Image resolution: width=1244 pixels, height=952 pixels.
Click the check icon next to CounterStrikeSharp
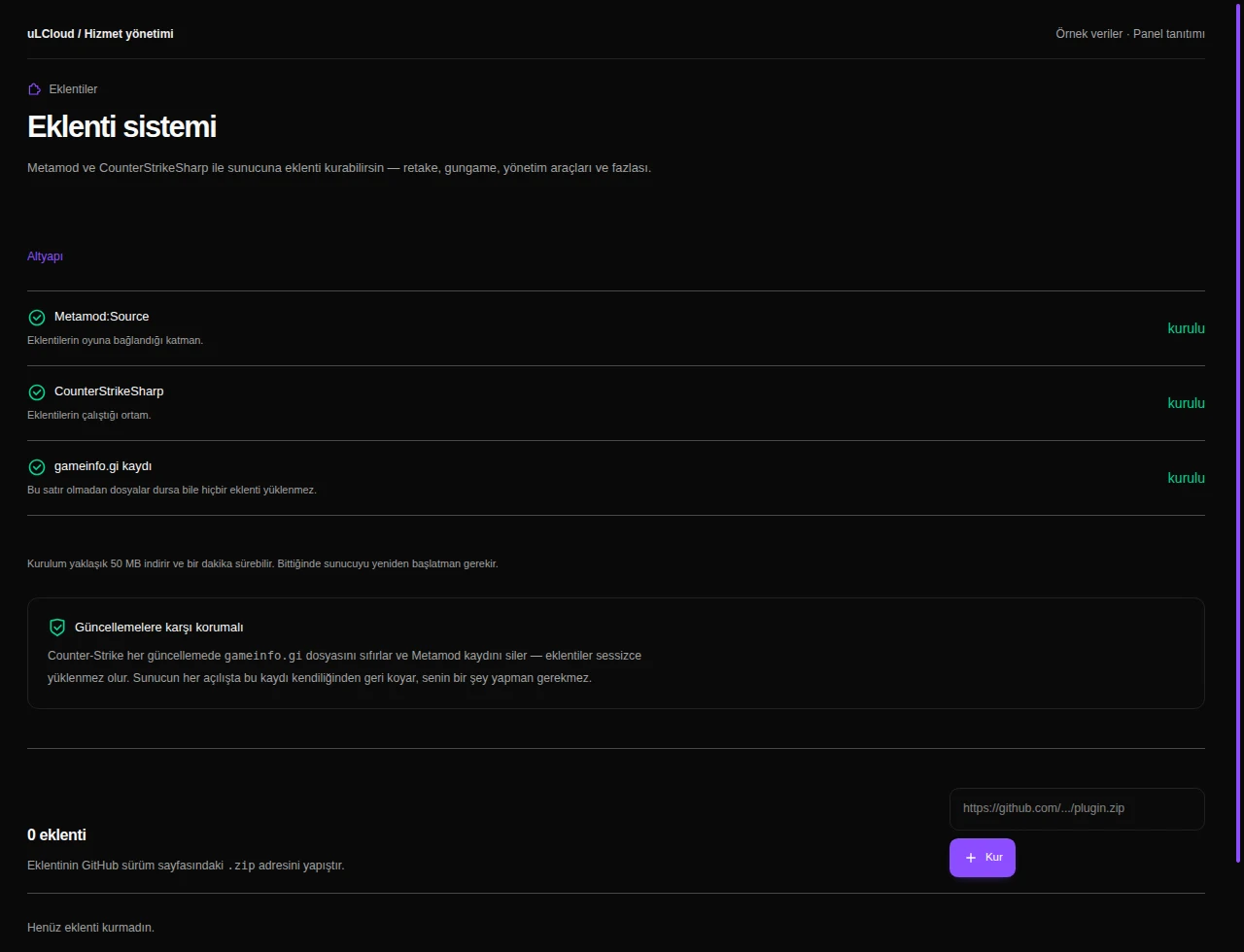click(37, 392)
